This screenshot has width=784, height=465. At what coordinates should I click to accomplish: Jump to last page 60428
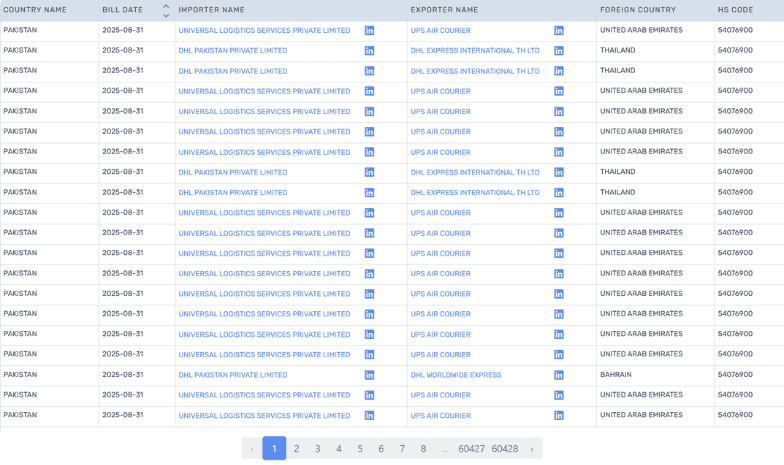[x=505, y=449]
